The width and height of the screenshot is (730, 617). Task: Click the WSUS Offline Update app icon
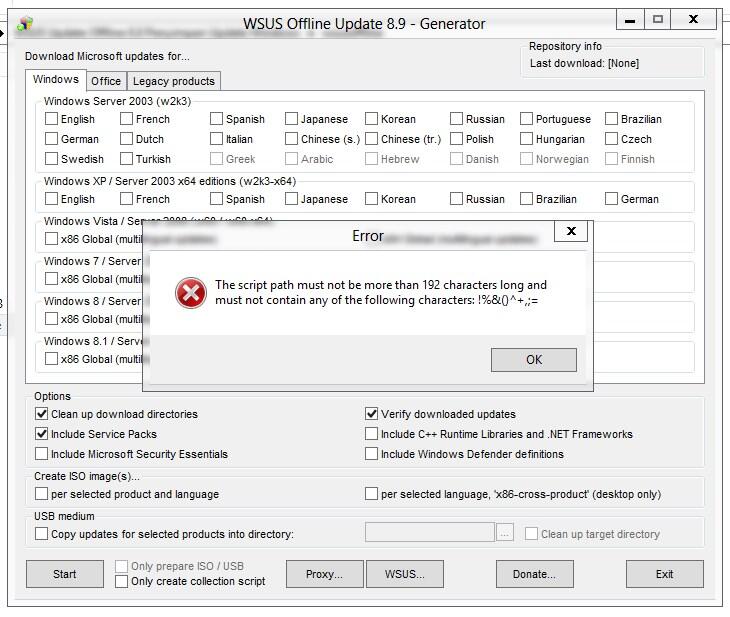pos(25,24)
